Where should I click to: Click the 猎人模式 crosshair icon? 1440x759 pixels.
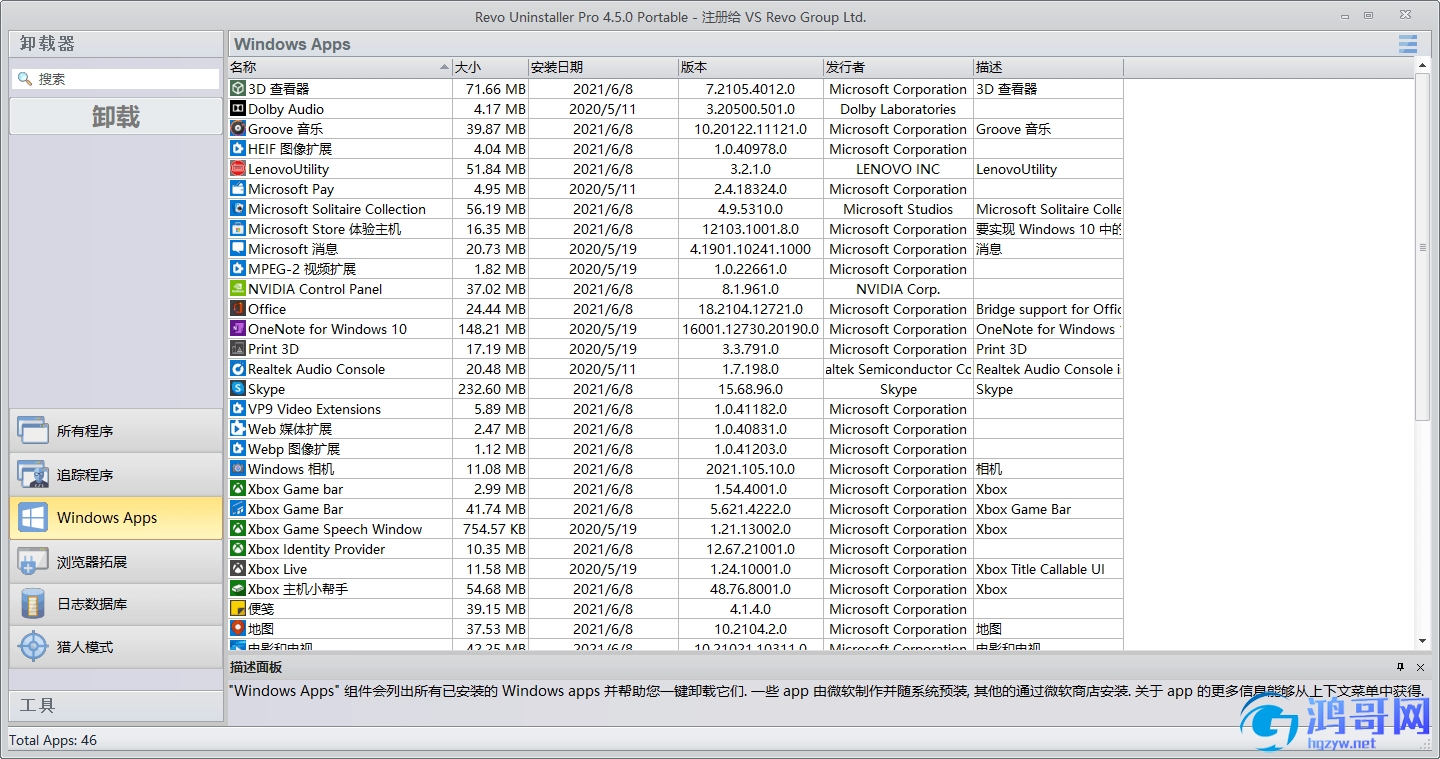(x=33, y=647)
